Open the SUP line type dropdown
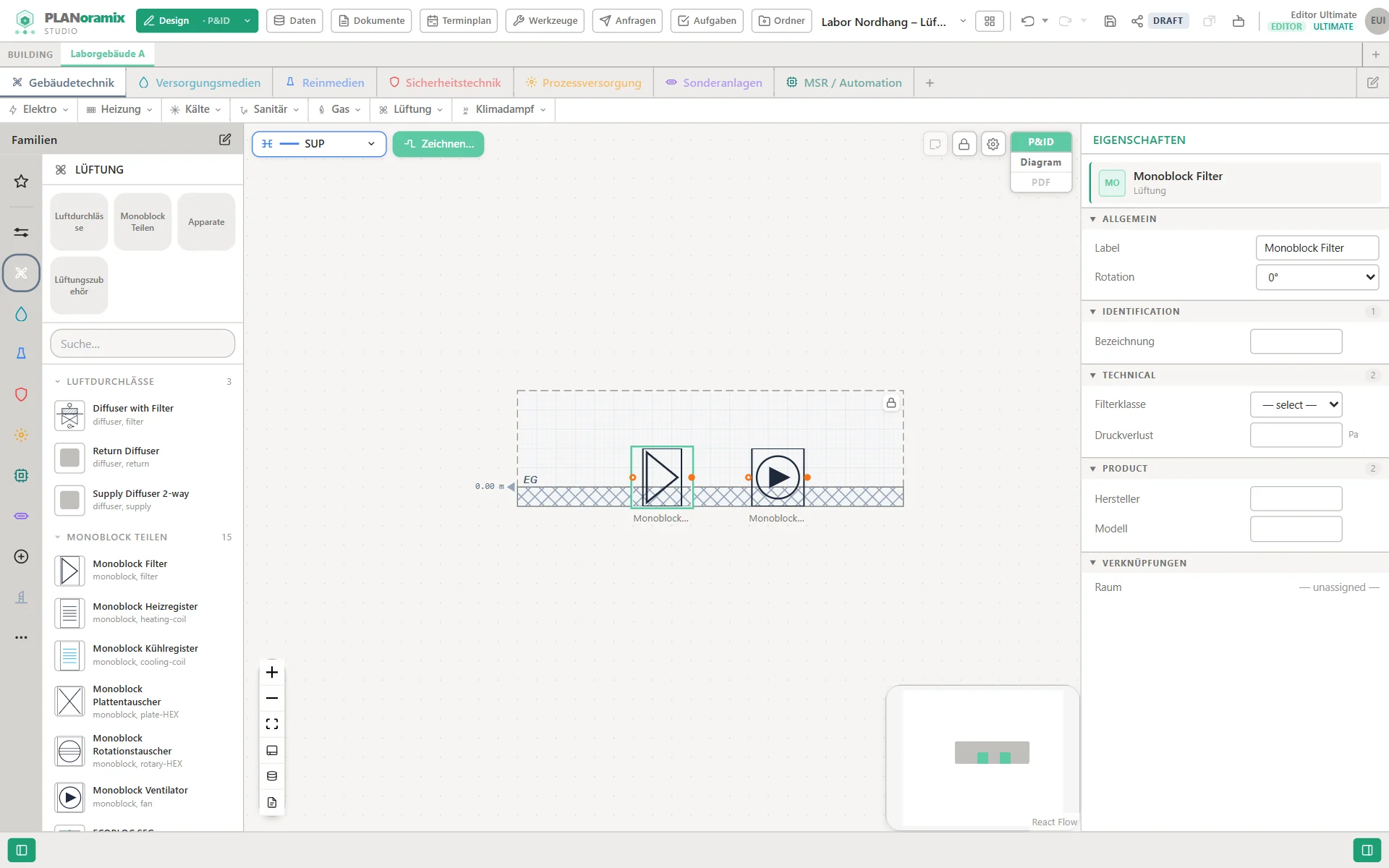The image size is (1389, 868). pyautogui.click(x=319, y=144)
